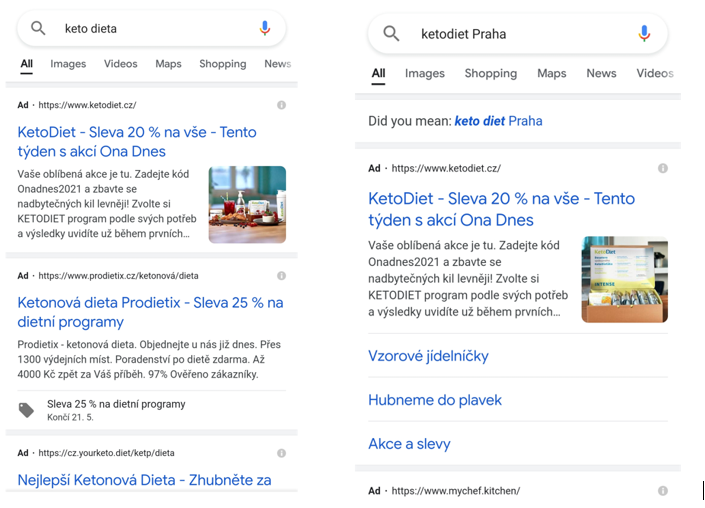Click left KetoDiet ad description starting 'Vaše oblíbená akce'

pyautogui.click(x=107, y=204)
